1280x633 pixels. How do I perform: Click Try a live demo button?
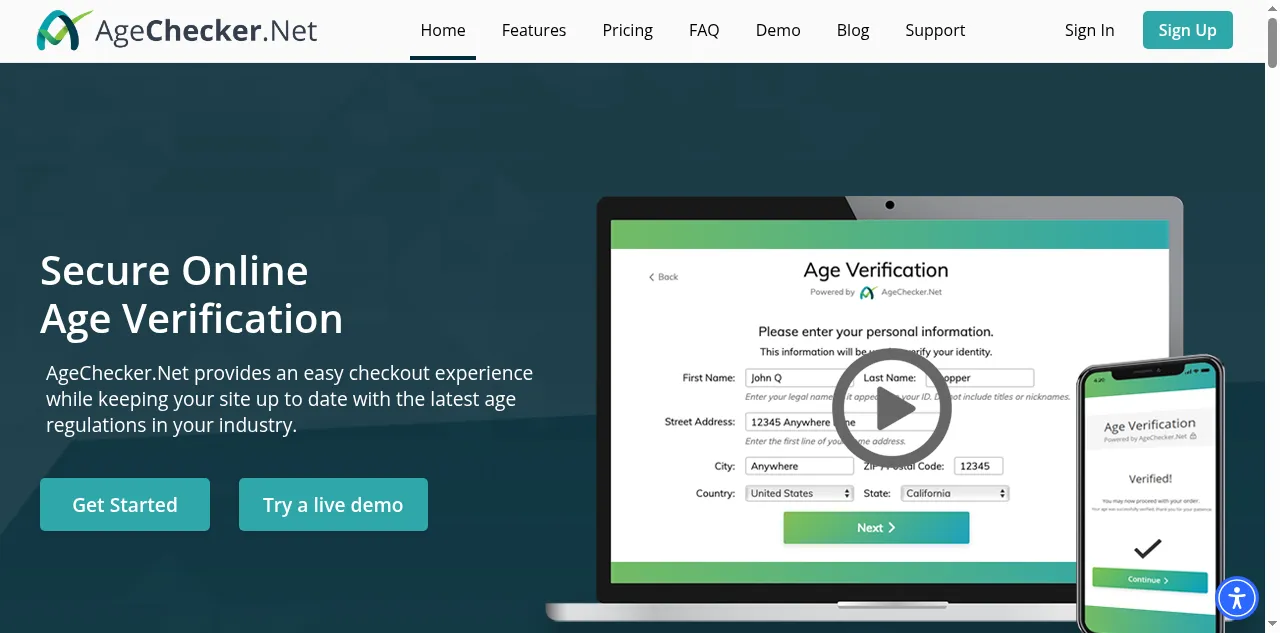click(x=333, y=504)
